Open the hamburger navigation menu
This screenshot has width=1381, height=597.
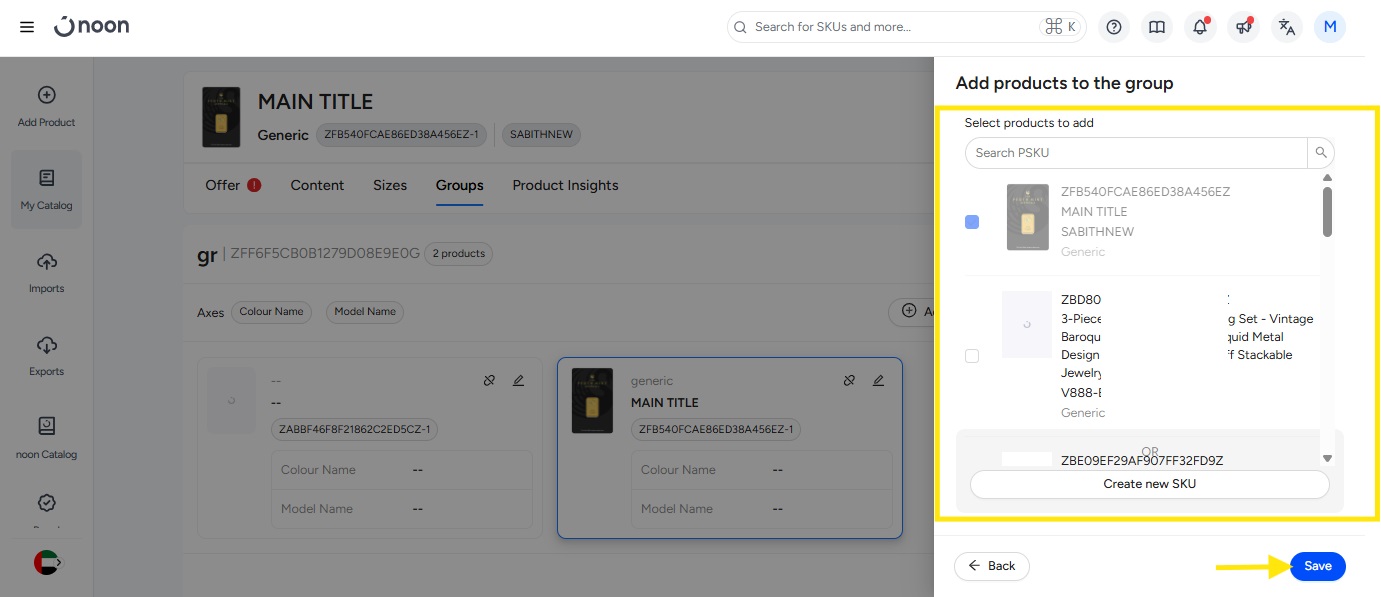(x=27, y=27)
